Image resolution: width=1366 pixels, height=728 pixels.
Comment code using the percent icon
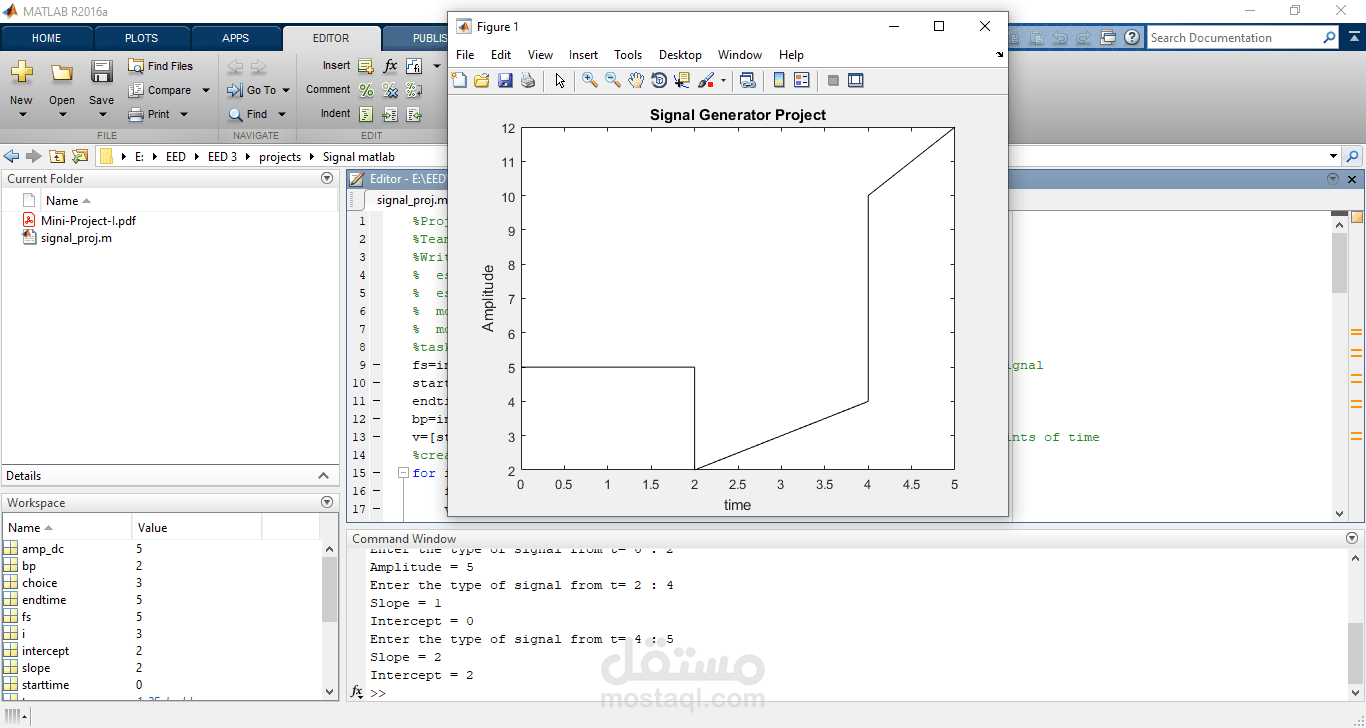click(366, 89)
